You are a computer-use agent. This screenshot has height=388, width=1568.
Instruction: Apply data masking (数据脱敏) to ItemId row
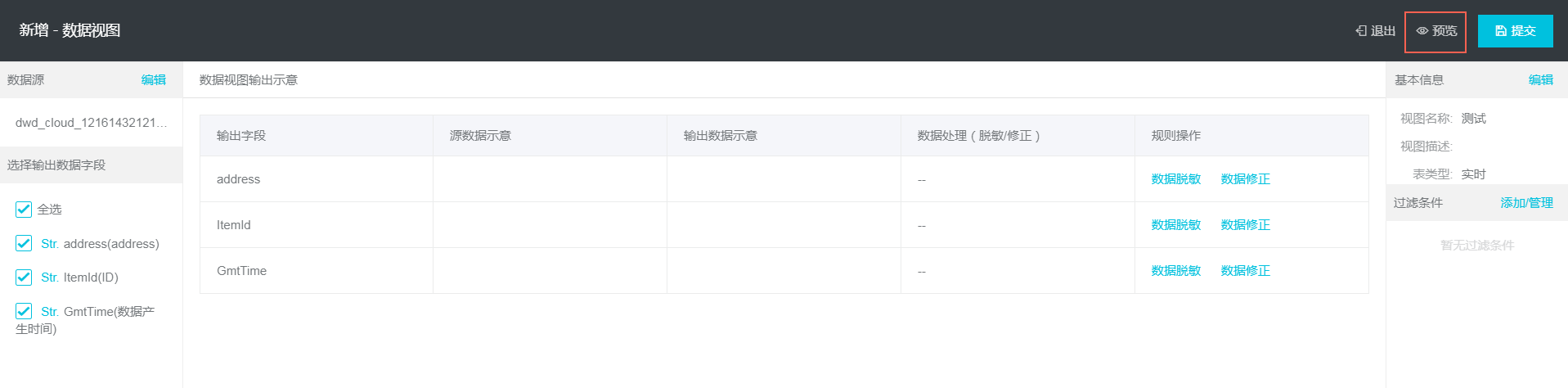(1175, 225)
